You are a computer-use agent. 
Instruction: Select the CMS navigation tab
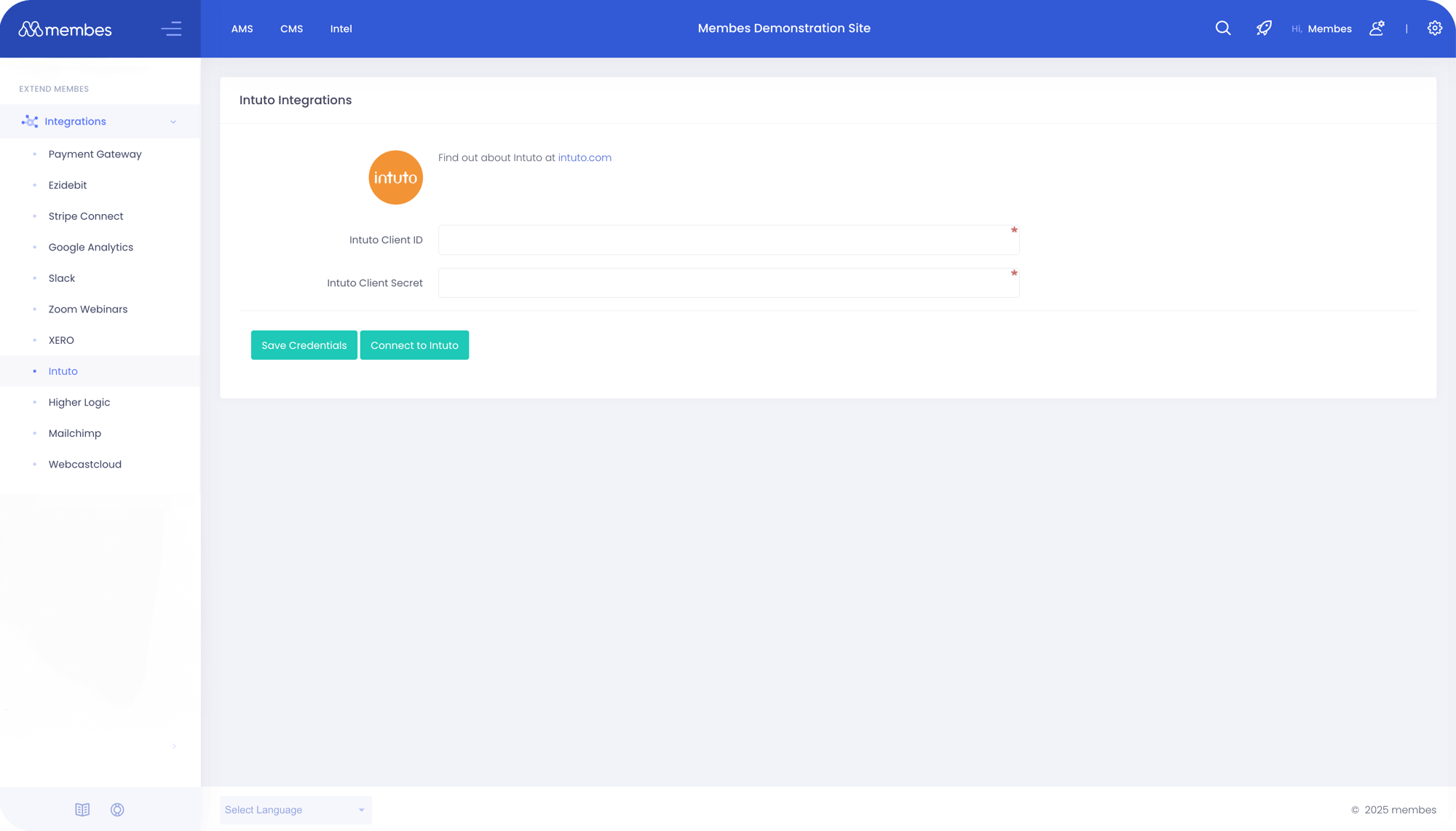pyautogui.click(x=291, y=28)
